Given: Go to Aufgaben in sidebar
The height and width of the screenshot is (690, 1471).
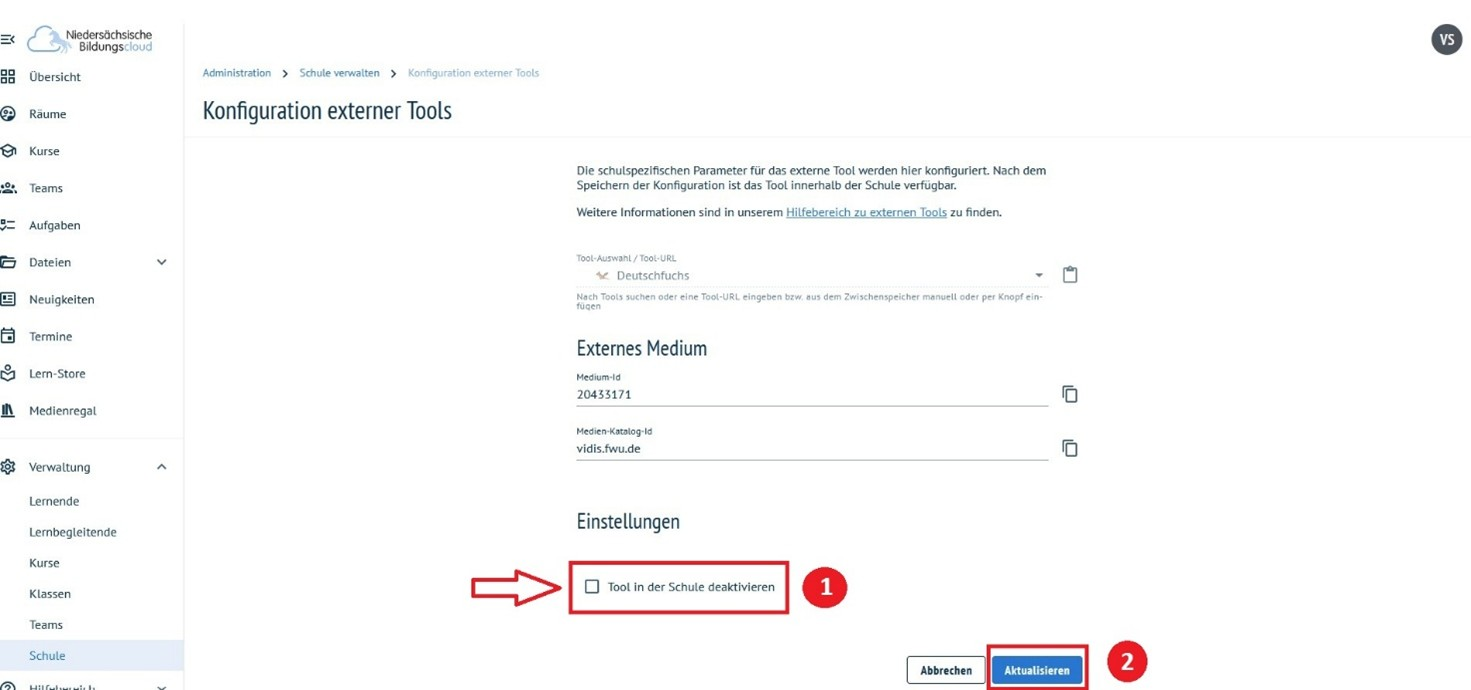Looking at the screenshot, I should coord(54,225).
